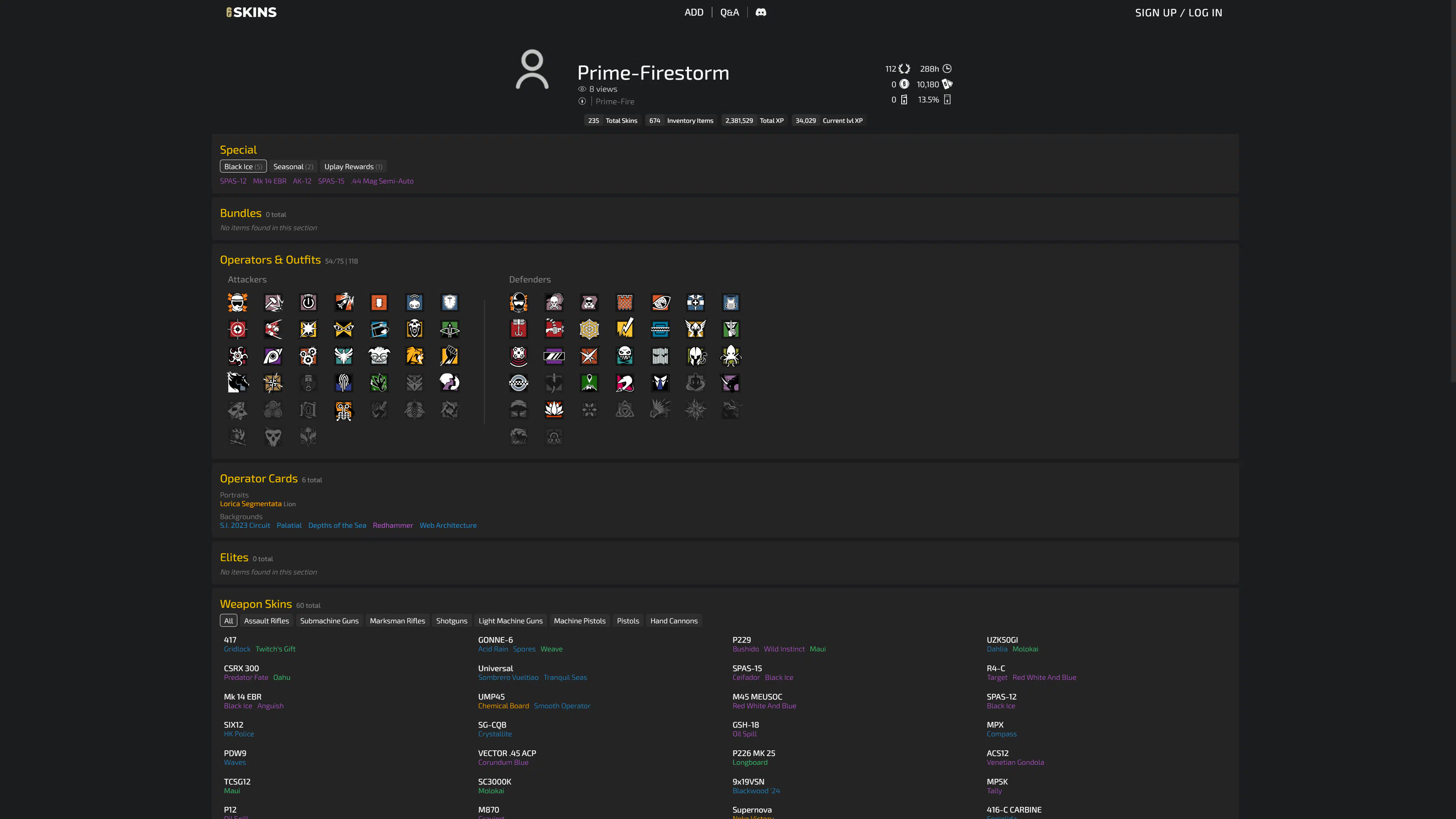Select the Blackbeard skull icon
Viewport: 1456px width, 819px height.
(414, 329)
